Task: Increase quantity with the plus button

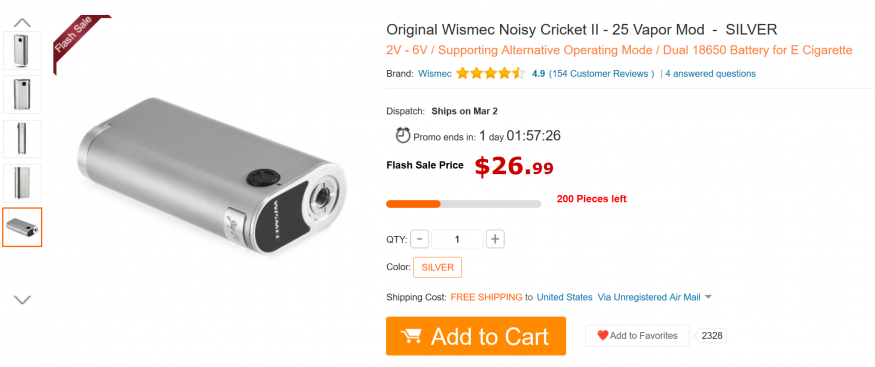Action: coord(495,240)
